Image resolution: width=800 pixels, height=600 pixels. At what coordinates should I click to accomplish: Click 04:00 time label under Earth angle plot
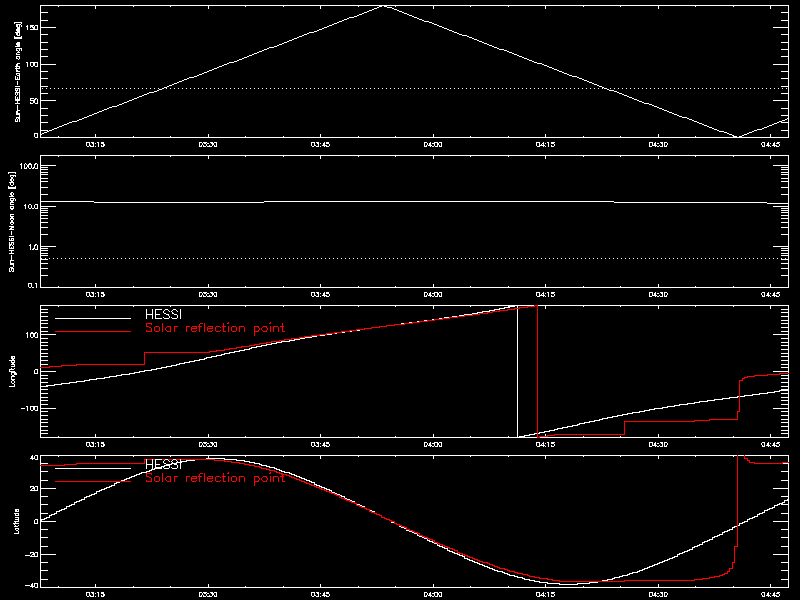pos(433,145)
